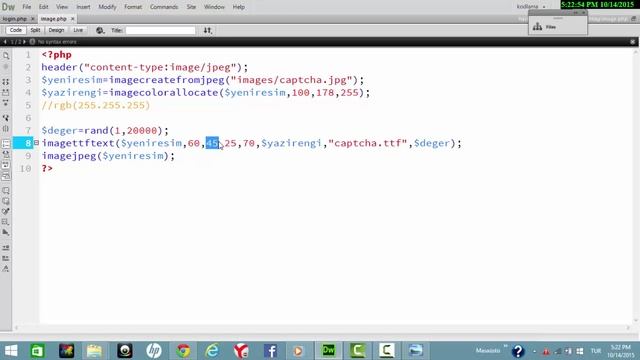Collapse the code fold marker on line 8

click(x=36, y=143)
